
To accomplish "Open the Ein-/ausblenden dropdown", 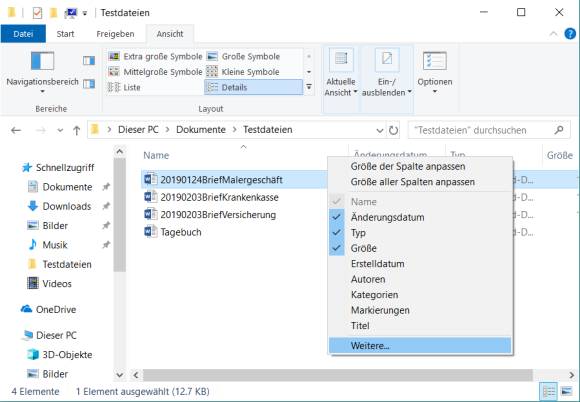I will [387, 73].
